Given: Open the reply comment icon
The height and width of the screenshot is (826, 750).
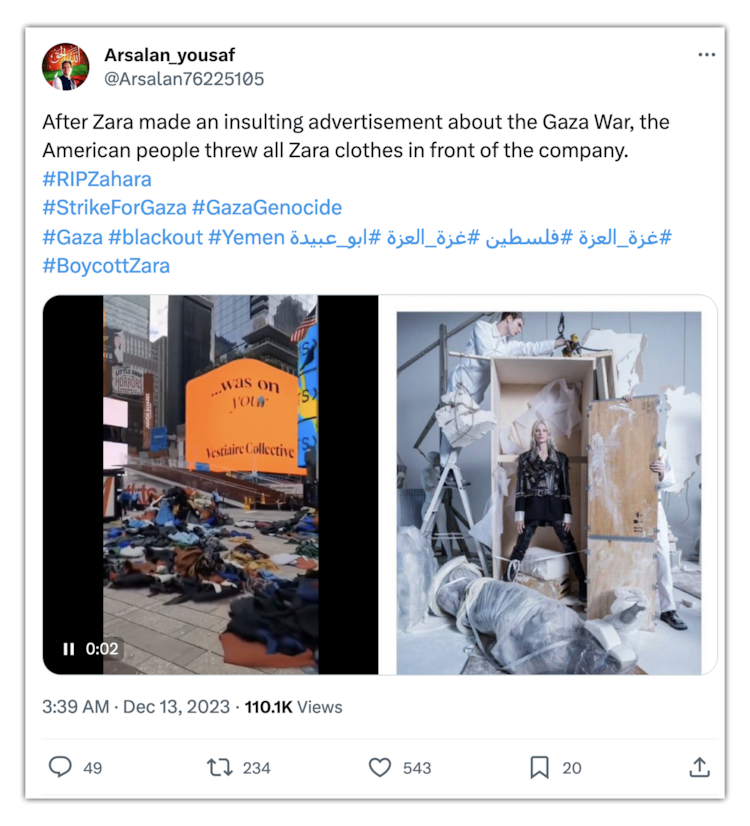Looking at the screenshot, I should pos(60,767).
